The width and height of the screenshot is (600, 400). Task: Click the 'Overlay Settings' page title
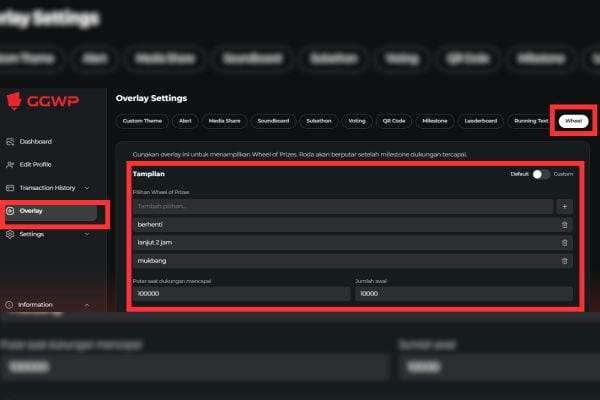coord(151,98)
